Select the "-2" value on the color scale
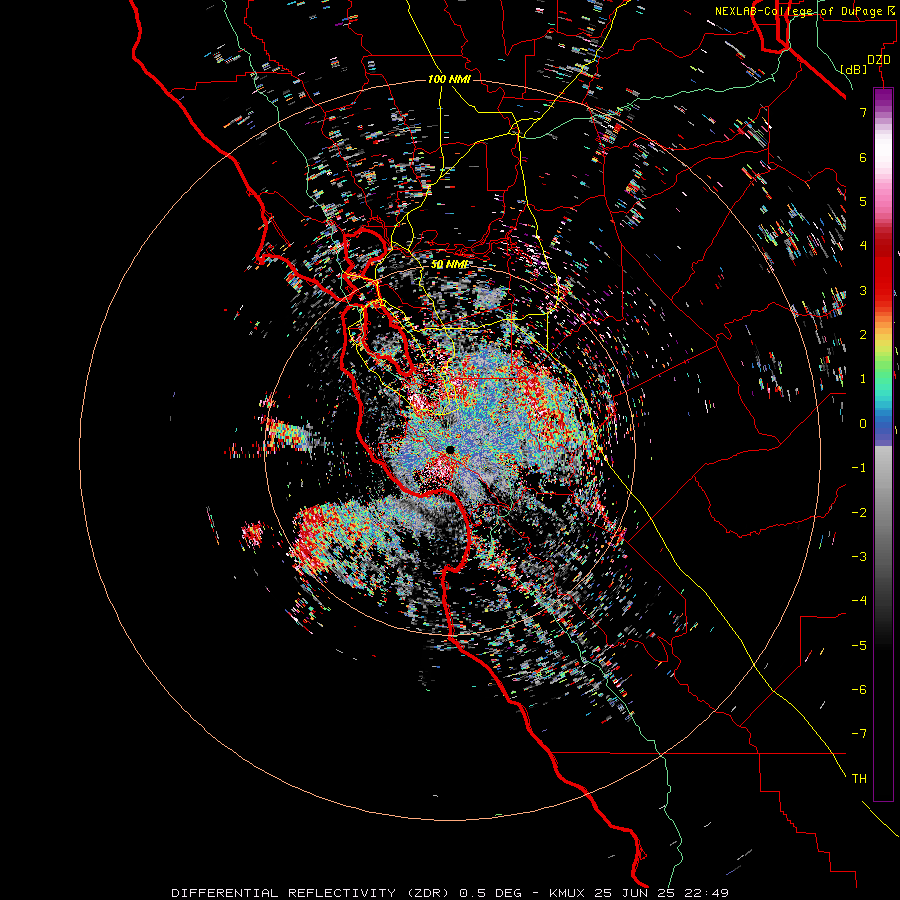The image size is (900, 900). pyautogui.click(x=859, y=513)
